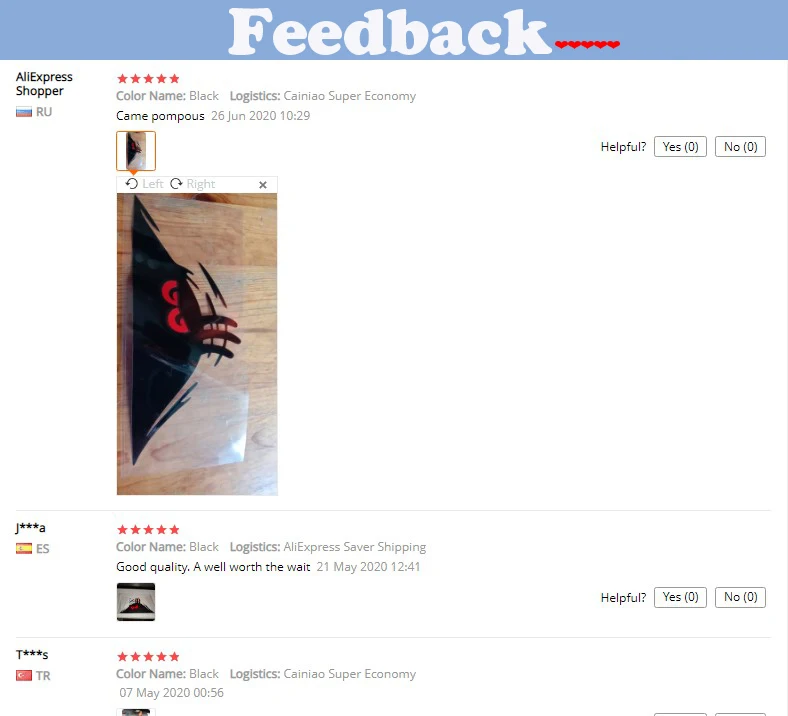Click the five-star rating of first review
This screenshot has height=716, width=788.
point(148,78)
